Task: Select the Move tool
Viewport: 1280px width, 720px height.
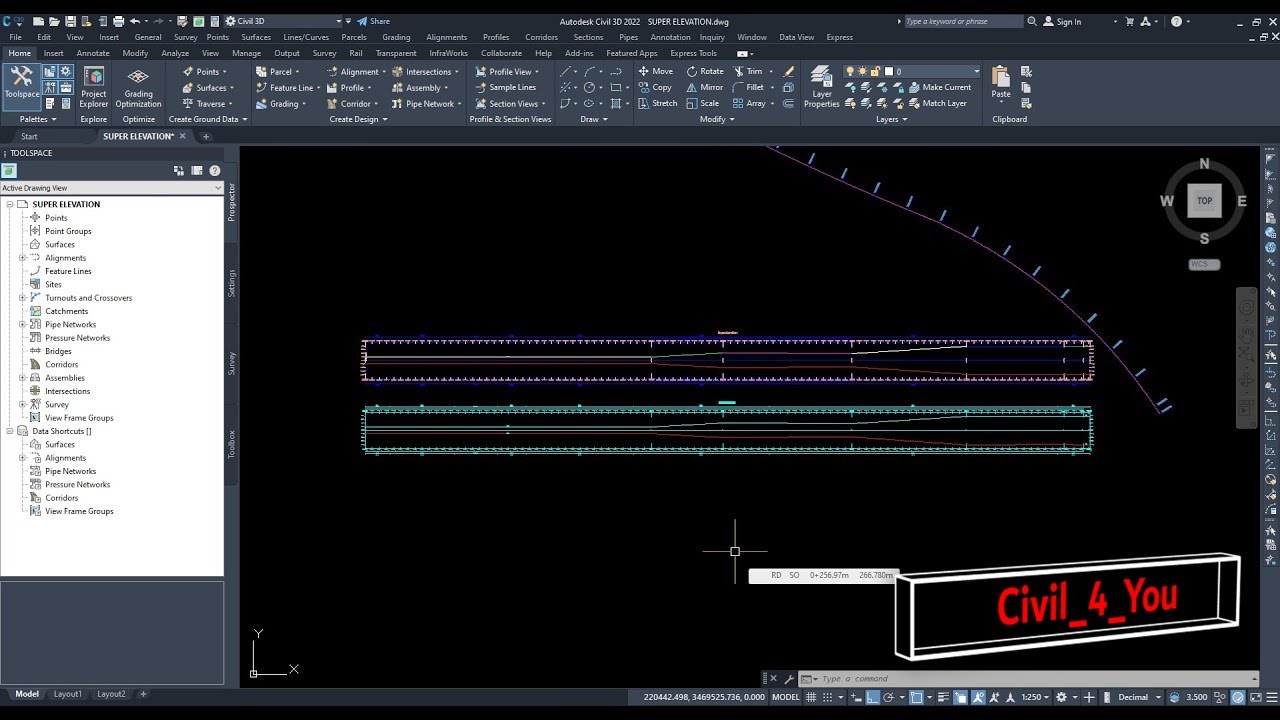Action: [x=656, y=71]
